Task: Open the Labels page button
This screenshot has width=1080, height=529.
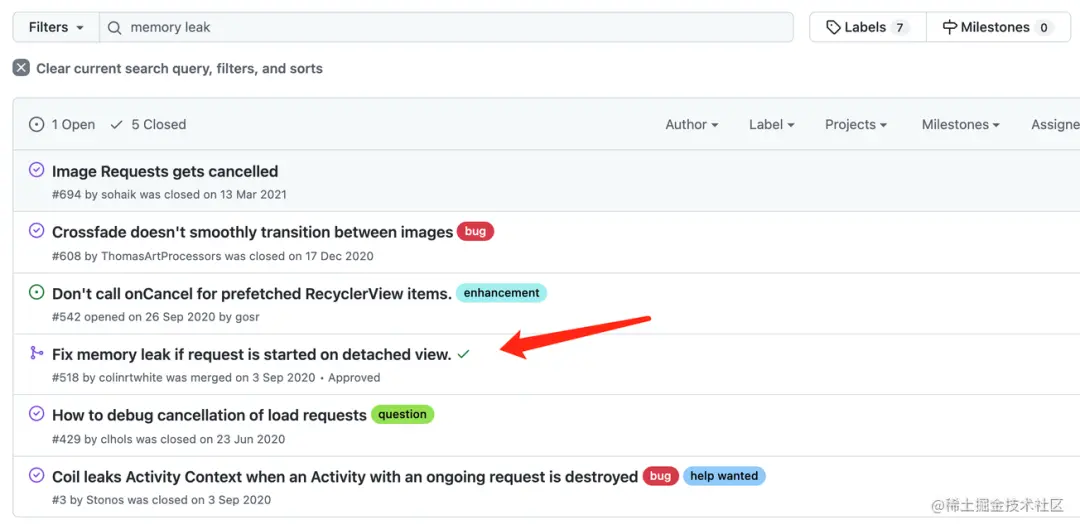Action: coord(866,27)
